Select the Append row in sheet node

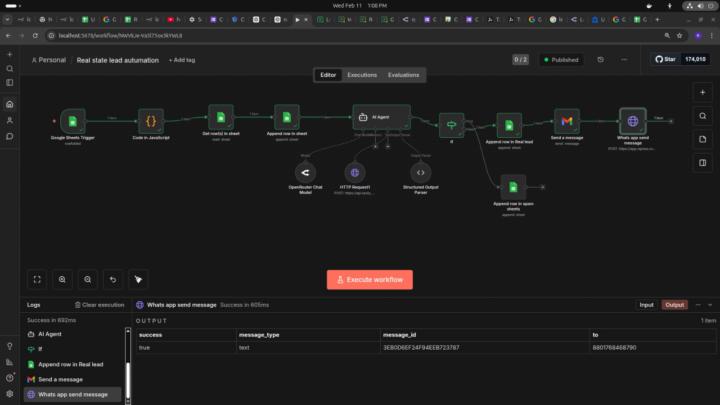coord(287,117)
